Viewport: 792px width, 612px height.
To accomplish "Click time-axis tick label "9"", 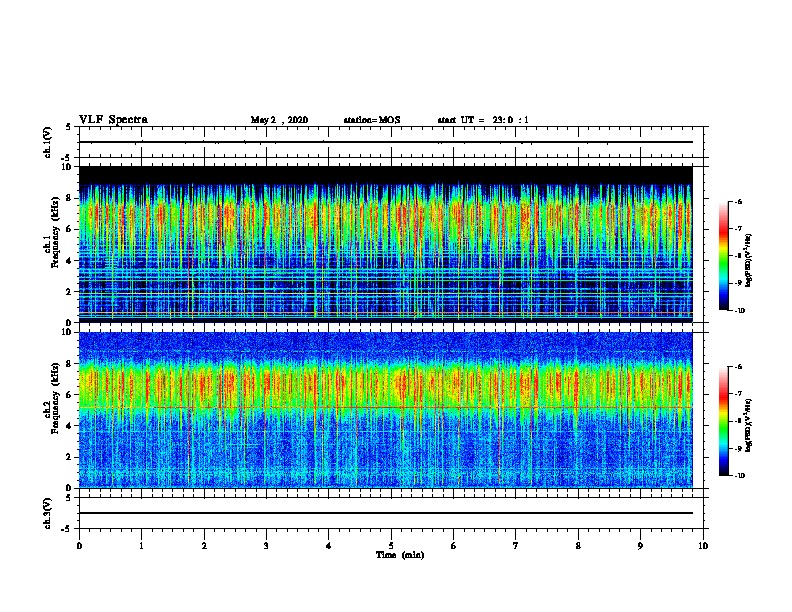I will [640, 545].
